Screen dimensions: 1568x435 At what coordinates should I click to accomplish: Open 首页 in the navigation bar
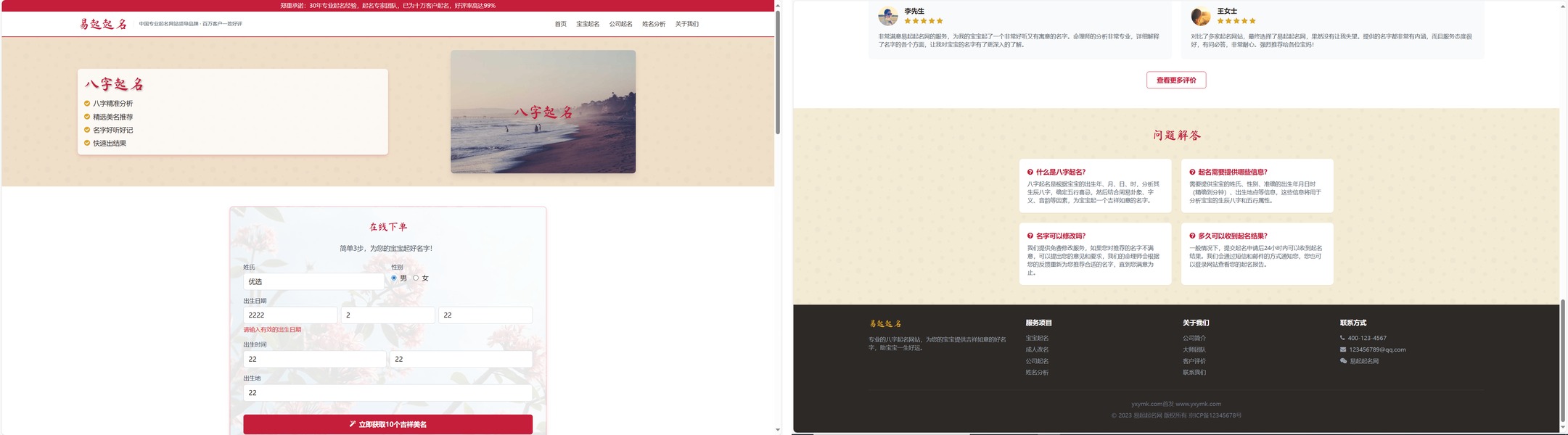[561, 24]
